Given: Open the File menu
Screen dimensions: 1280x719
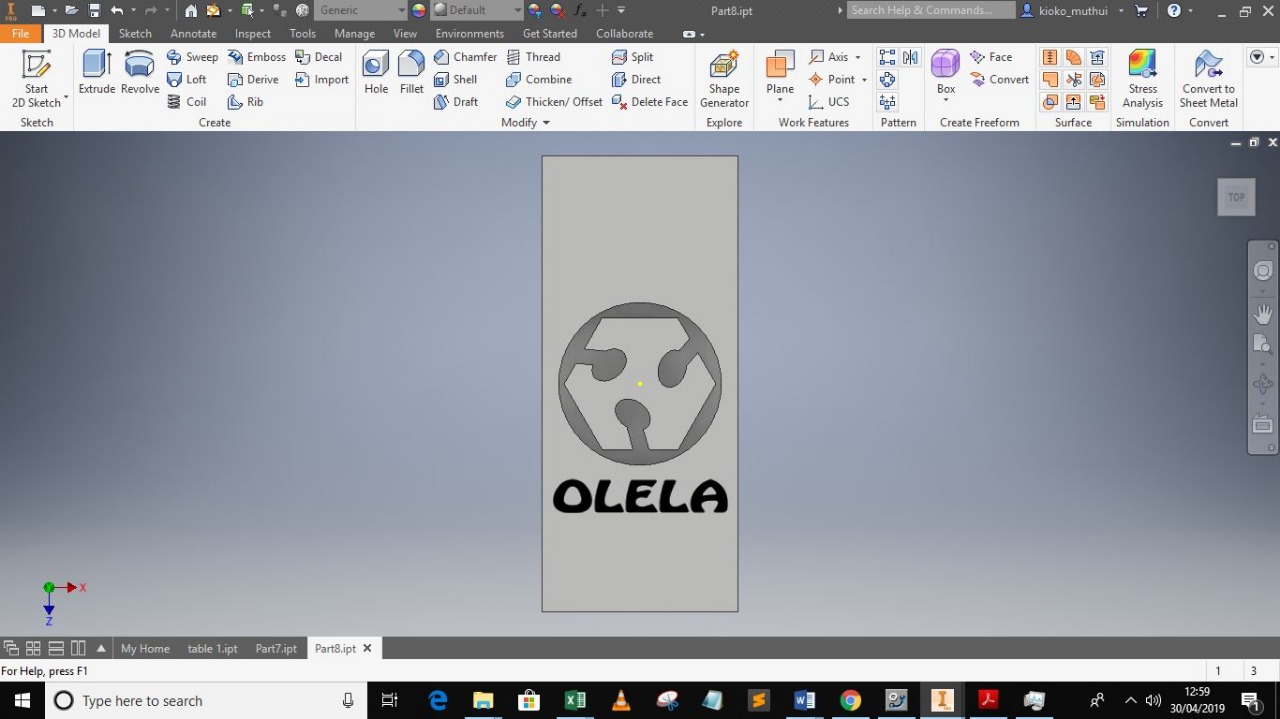Looking at the screenshot, I should [21, 33].
